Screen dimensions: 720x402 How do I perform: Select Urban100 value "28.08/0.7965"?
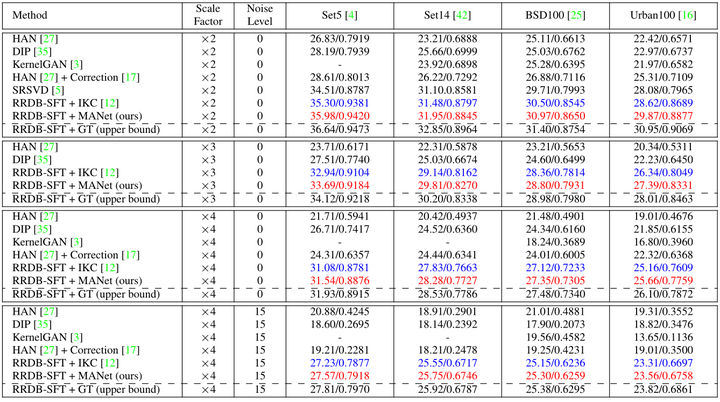[664, 91]
